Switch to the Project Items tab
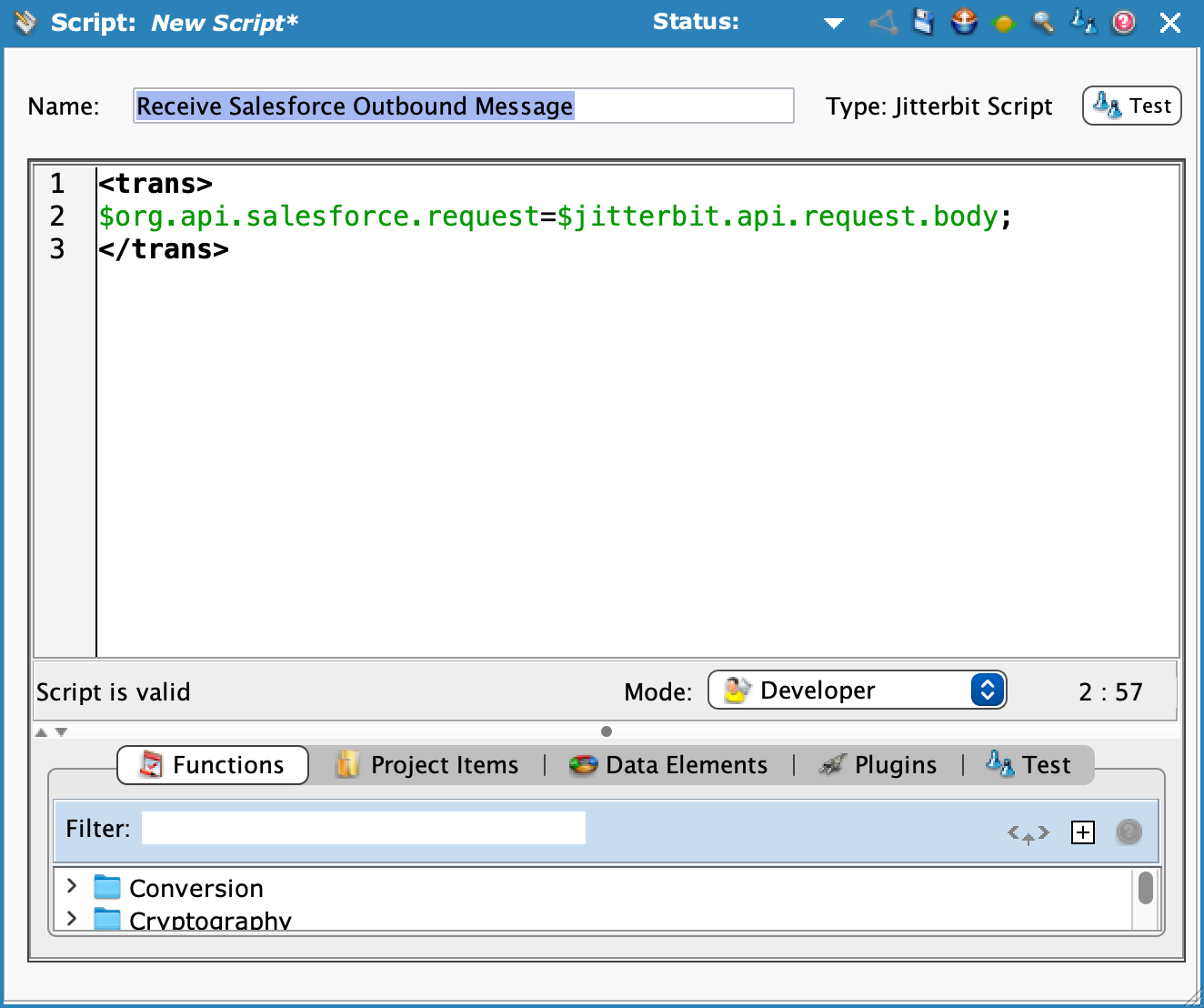The height and width of the screenshot is (1008, 1204). tap(427, 765)
